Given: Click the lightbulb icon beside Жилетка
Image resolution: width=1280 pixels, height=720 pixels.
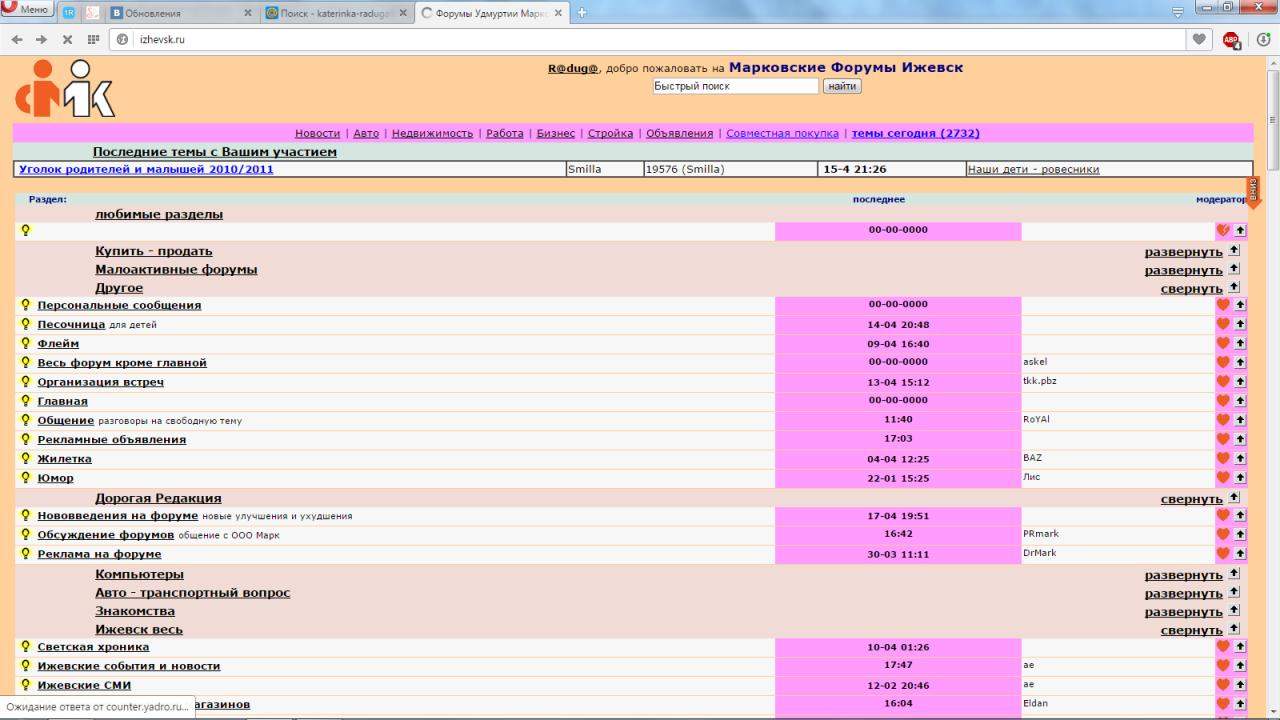Looking at the screenshot, I should pyautogui.click(x=26, y=458).
